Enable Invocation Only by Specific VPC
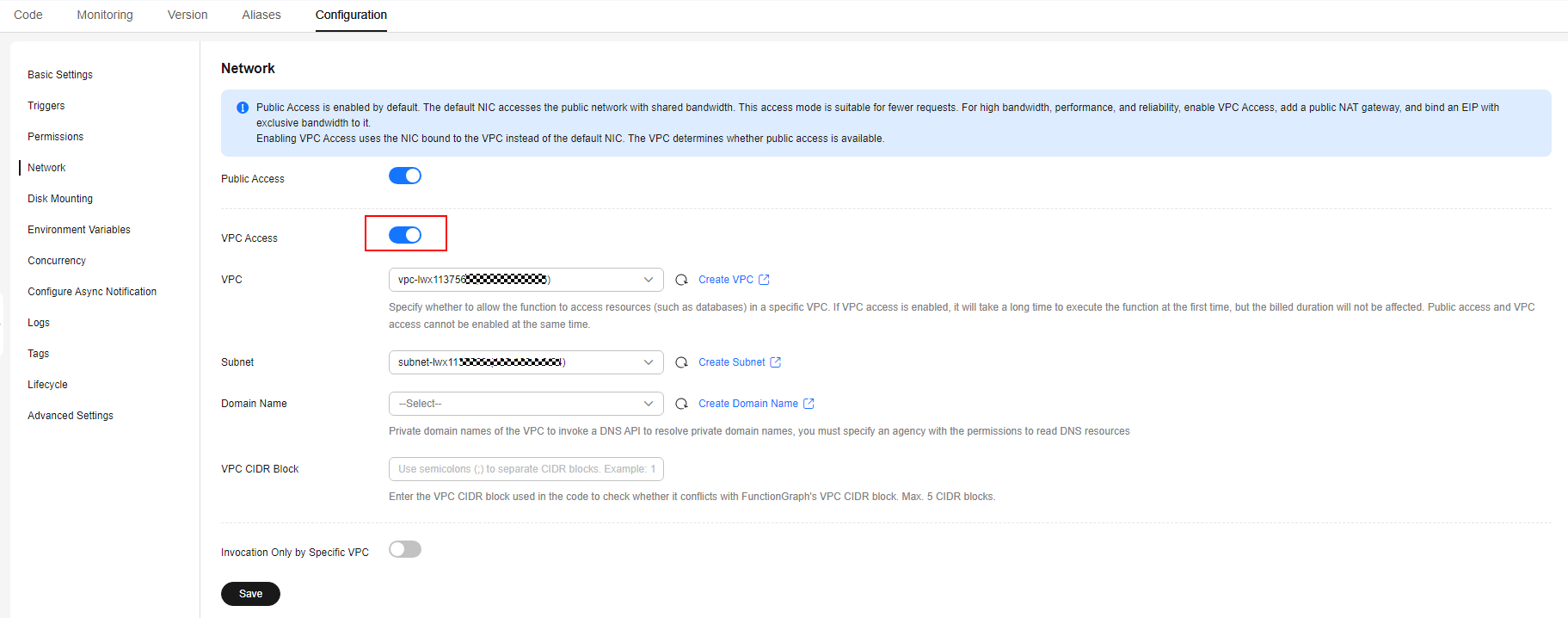 click(x=405, y=549)
